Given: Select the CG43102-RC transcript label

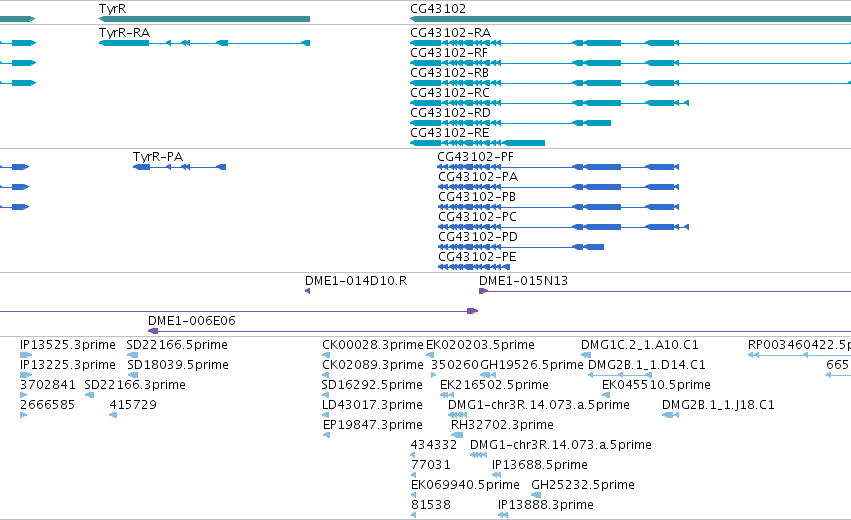Looking at the screenshot, I should (450, 93).
